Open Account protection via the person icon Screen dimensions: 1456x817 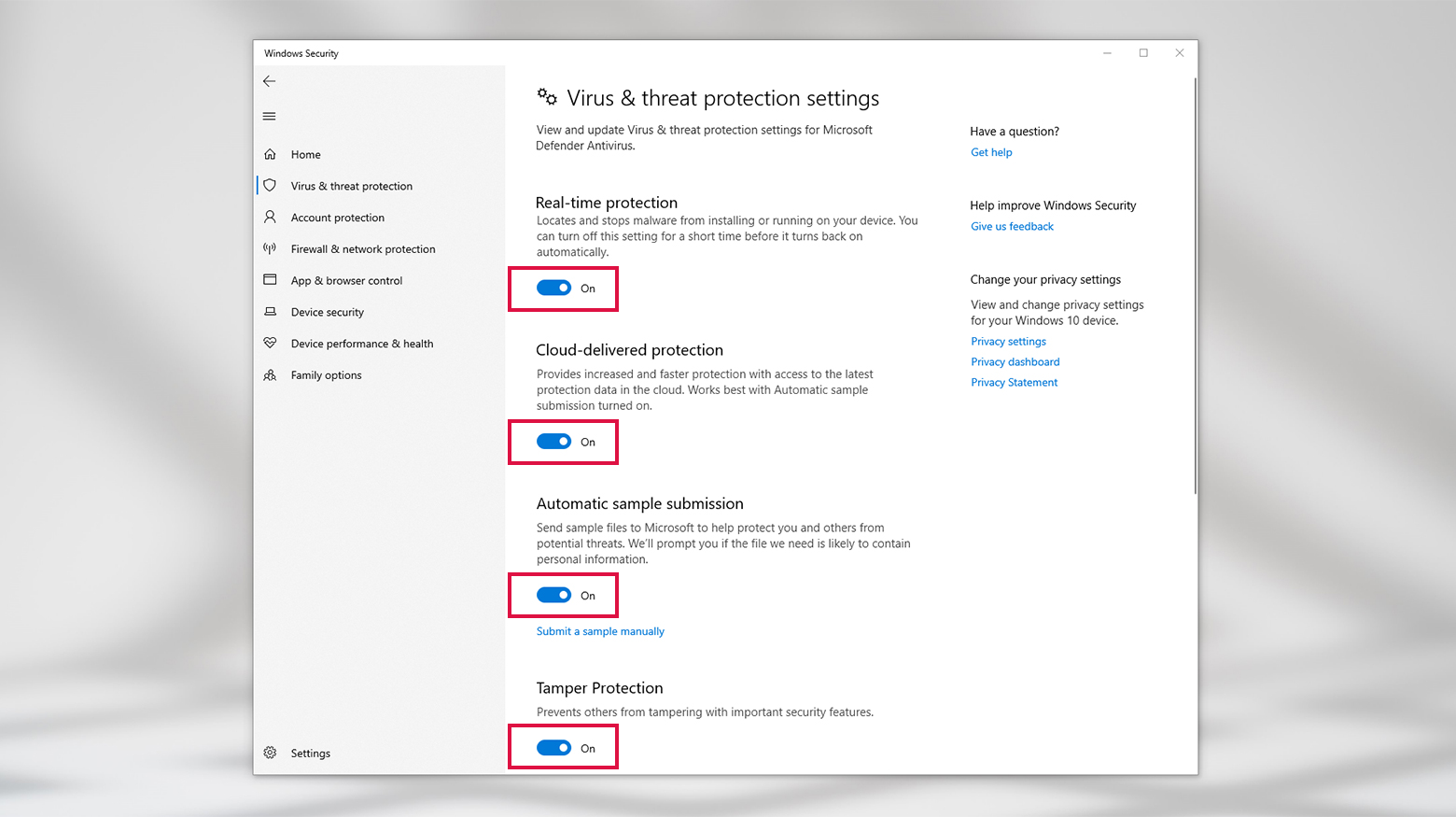pyautogui.click(x=270, y=217)
